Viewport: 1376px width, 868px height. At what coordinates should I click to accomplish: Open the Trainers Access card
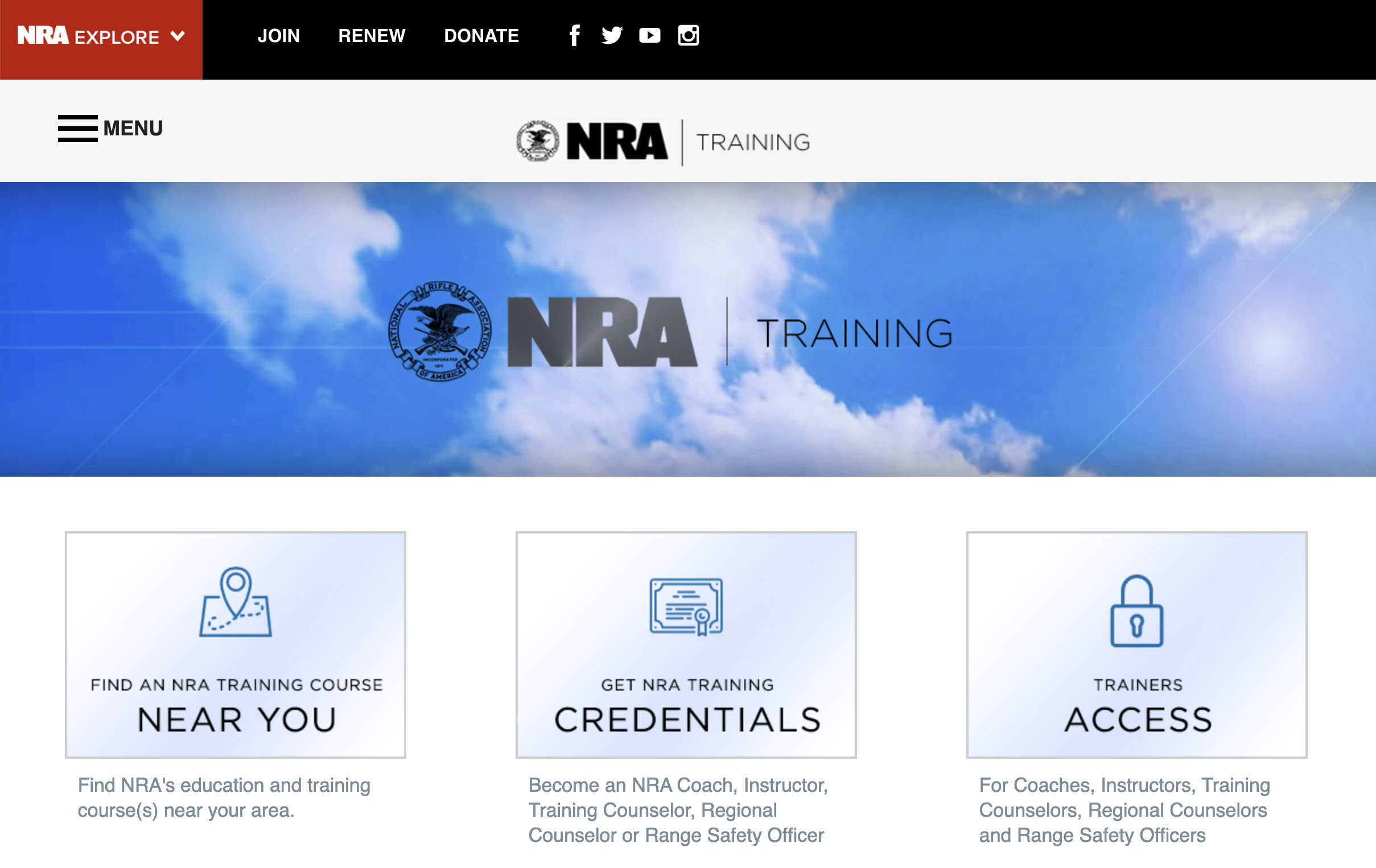coord(1136,644)
